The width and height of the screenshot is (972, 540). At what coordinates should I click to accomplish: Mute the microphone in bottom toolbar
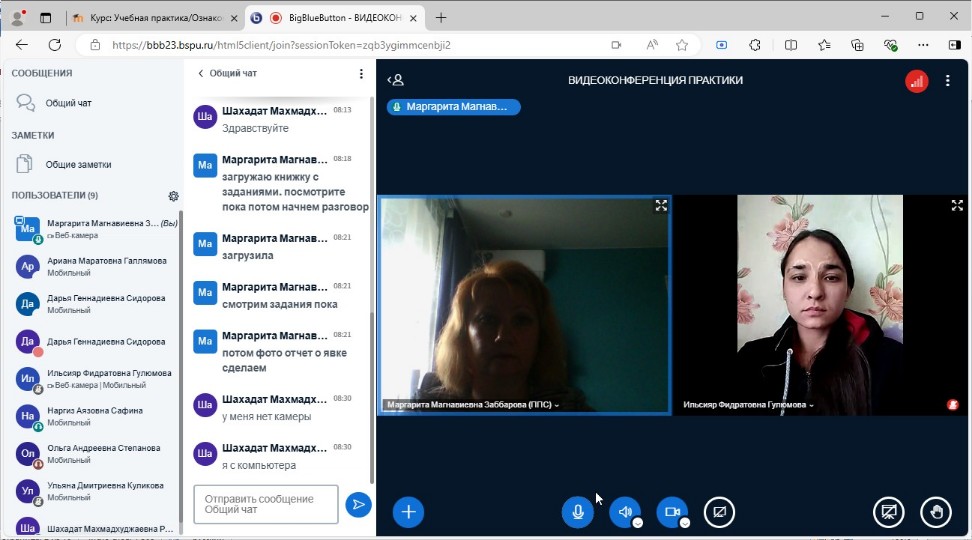pos(577,512)
